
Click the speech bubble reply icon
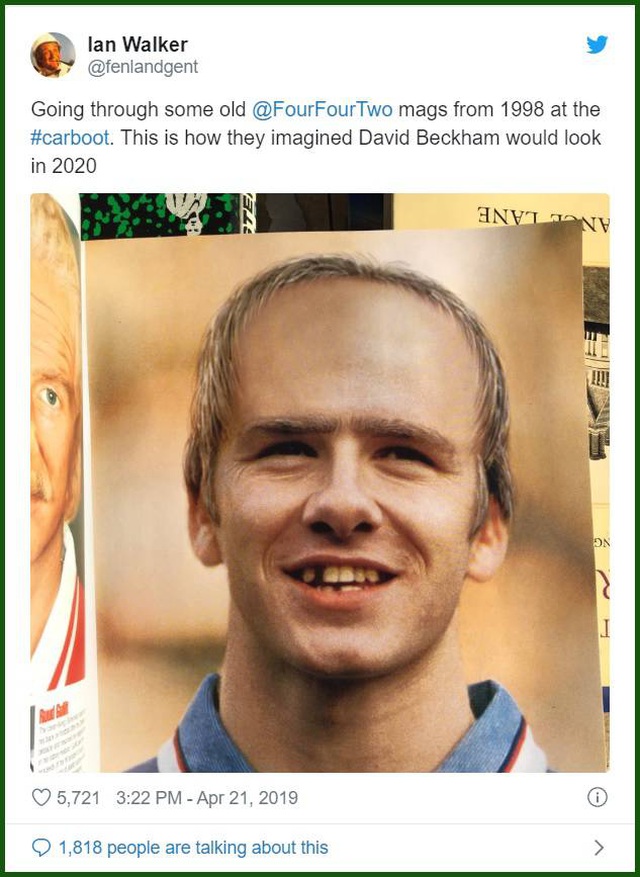(x=41, y=848)
